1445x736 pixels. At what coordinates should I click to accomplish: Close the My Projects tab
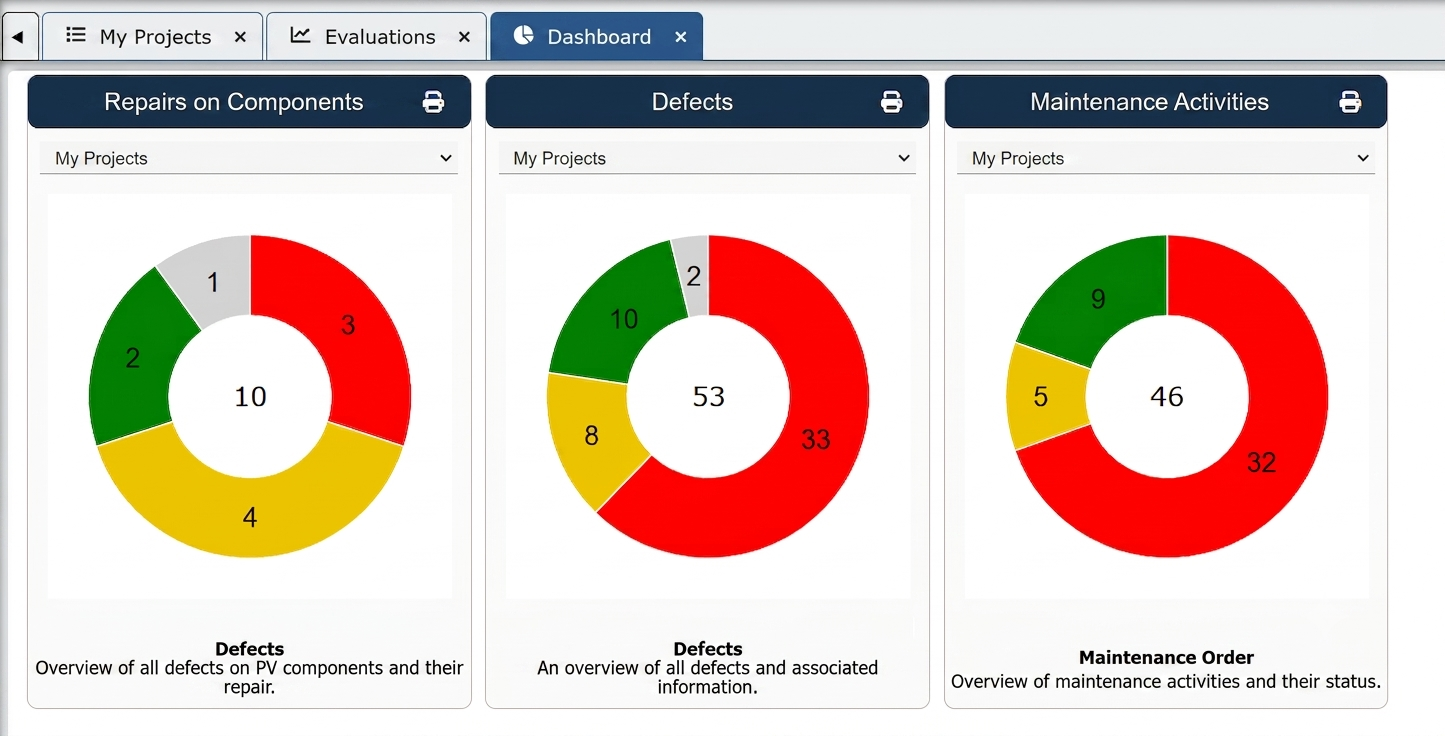[x=240, y=37]
